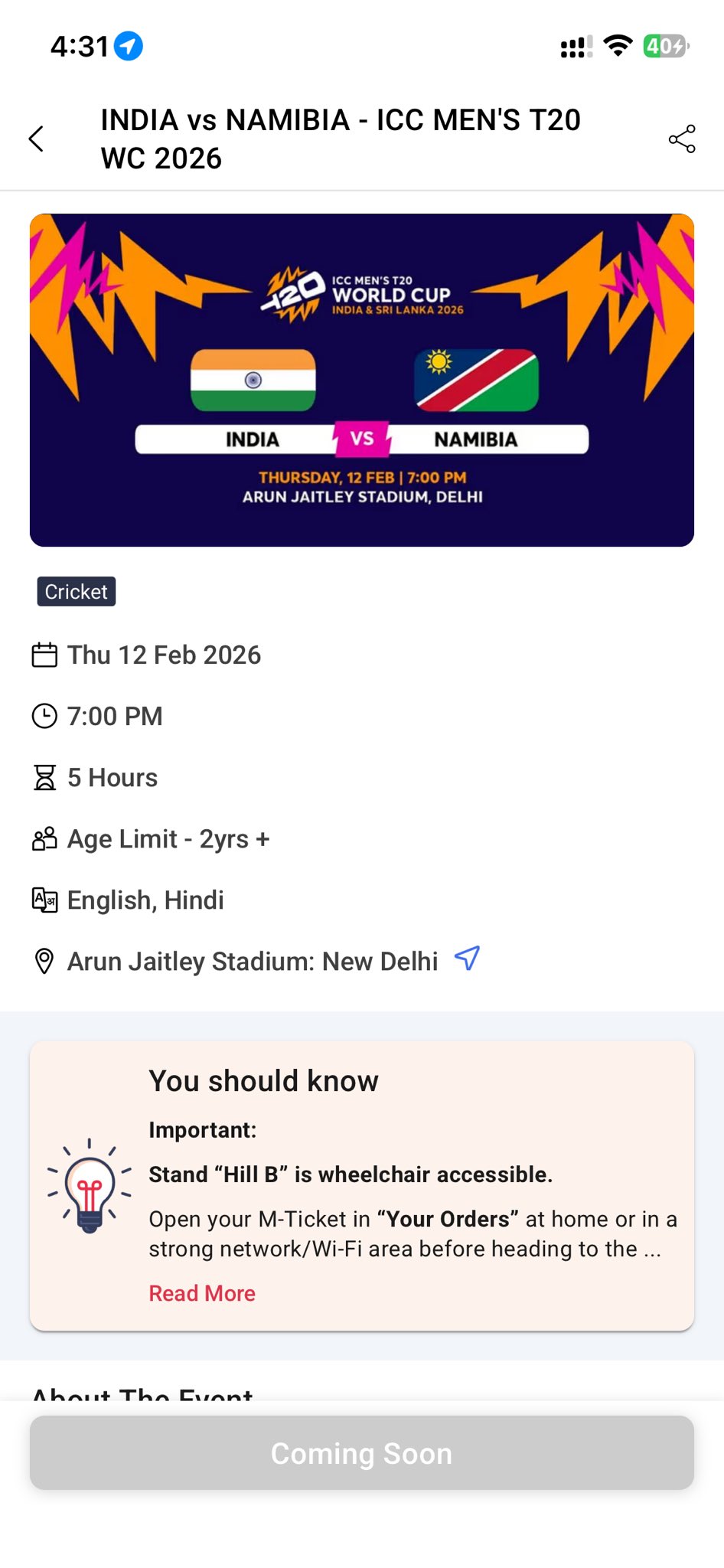Open Arun Jaitley Stadium venue link
The width and height of the screenshot is (724, 1568).
pos(253,962)
